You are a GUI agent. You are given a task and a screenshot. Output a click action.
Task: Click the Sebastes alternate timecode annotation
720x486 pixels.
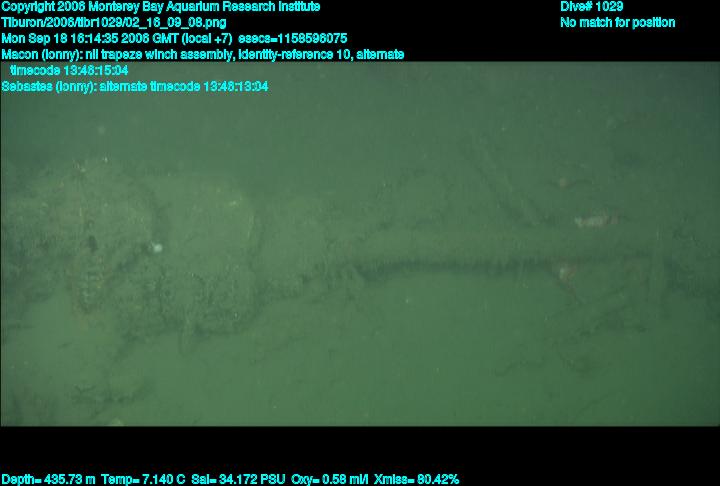coord(134,87)
